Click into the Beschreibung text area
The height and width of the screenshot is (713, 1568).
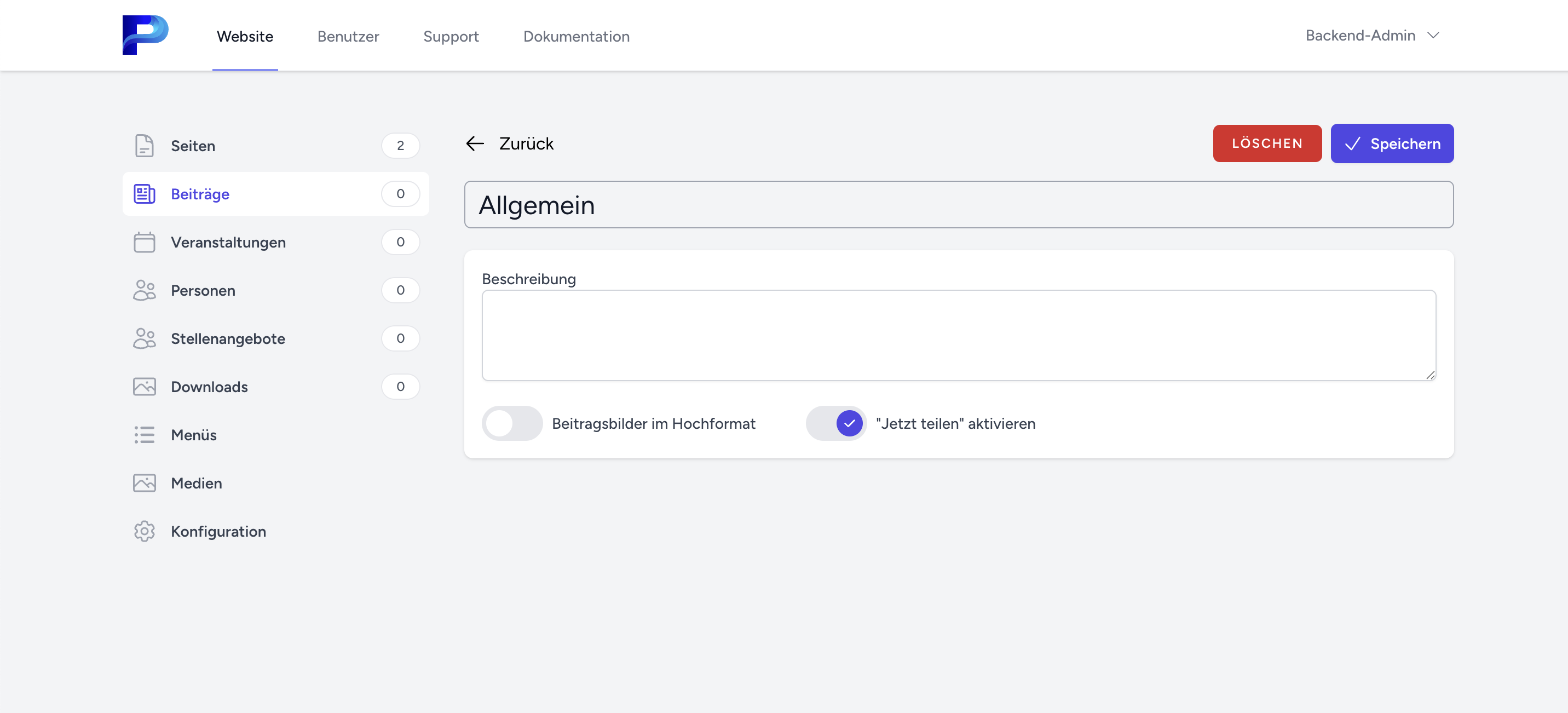(958, 335)
